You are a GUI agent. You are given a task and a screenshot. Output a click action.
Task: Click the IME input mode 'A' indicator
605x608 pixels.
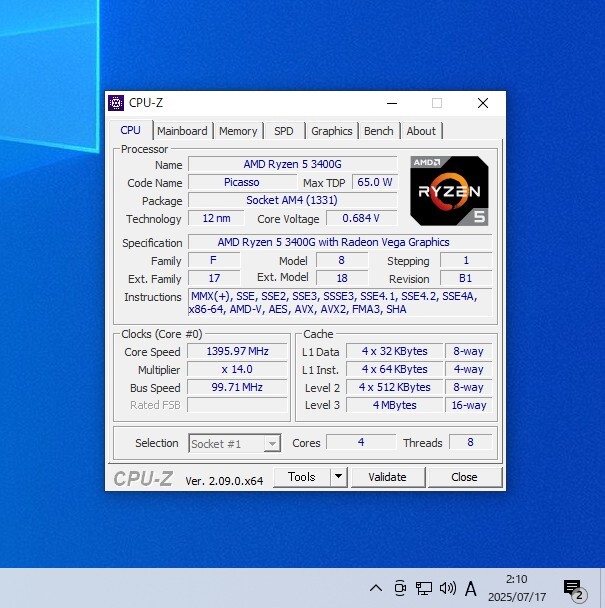(x=470, y=588)
